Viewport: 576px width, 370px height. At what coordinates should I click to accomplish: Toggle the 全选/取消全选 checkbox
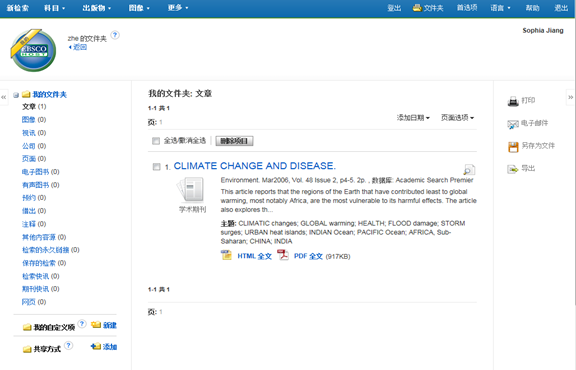pos(156,141)
